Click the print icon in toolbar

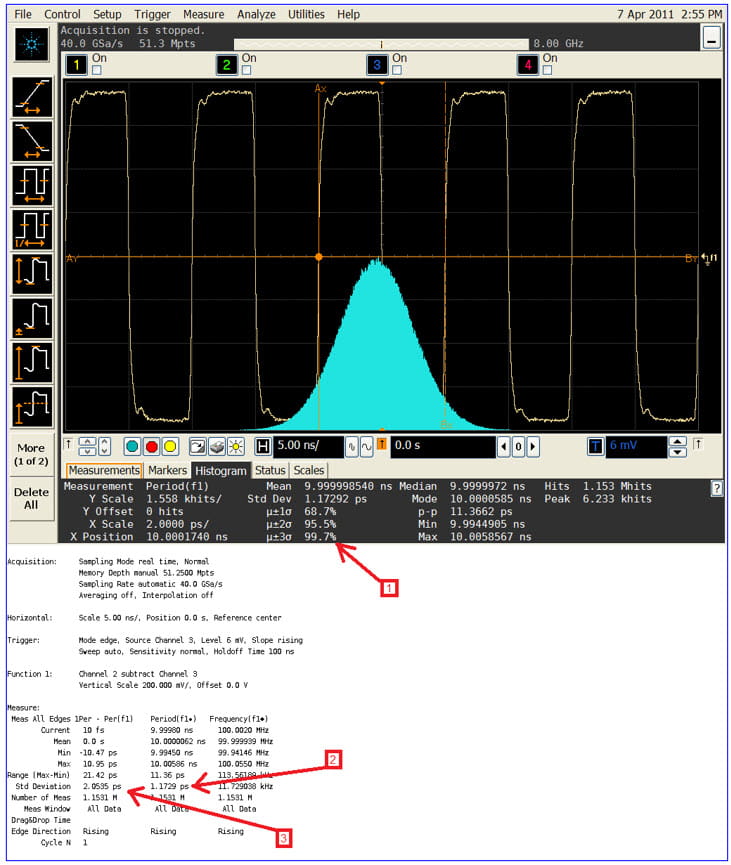[217, 446]
